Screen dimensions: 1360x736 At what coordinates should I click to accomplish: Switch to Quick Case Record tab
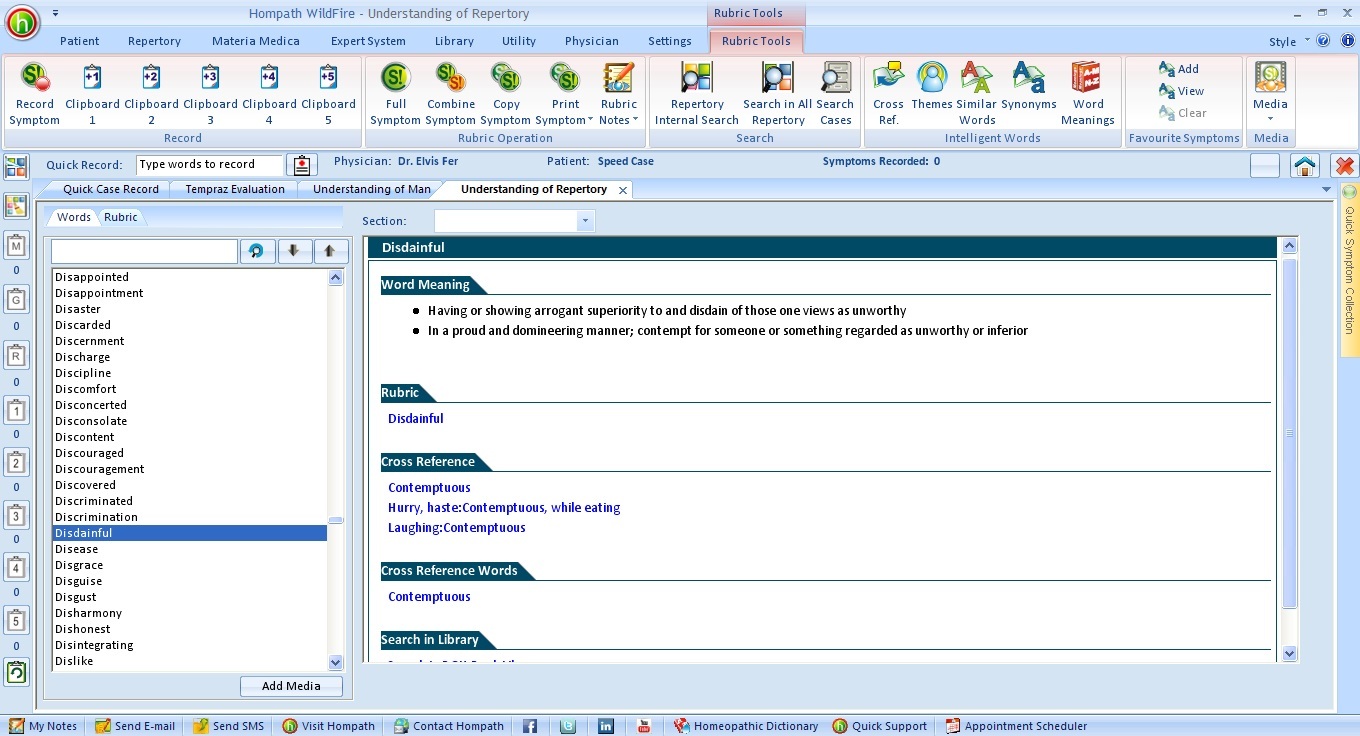[111, 189]
